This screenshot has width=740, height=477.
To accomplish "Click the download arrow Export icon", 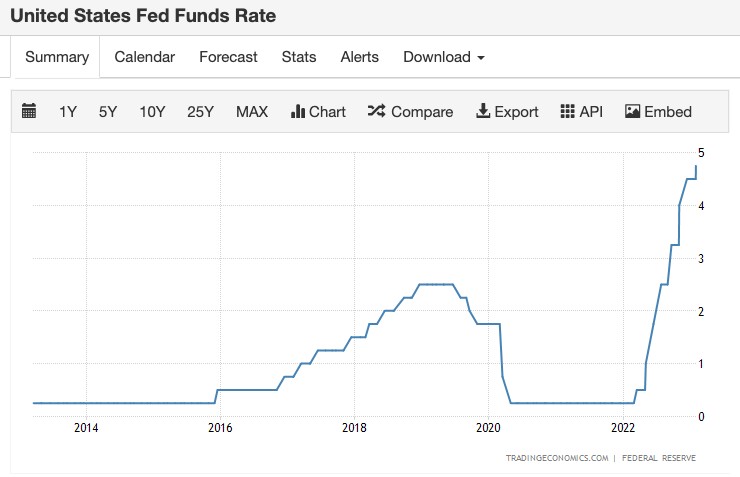I will (x=483, y=111).
